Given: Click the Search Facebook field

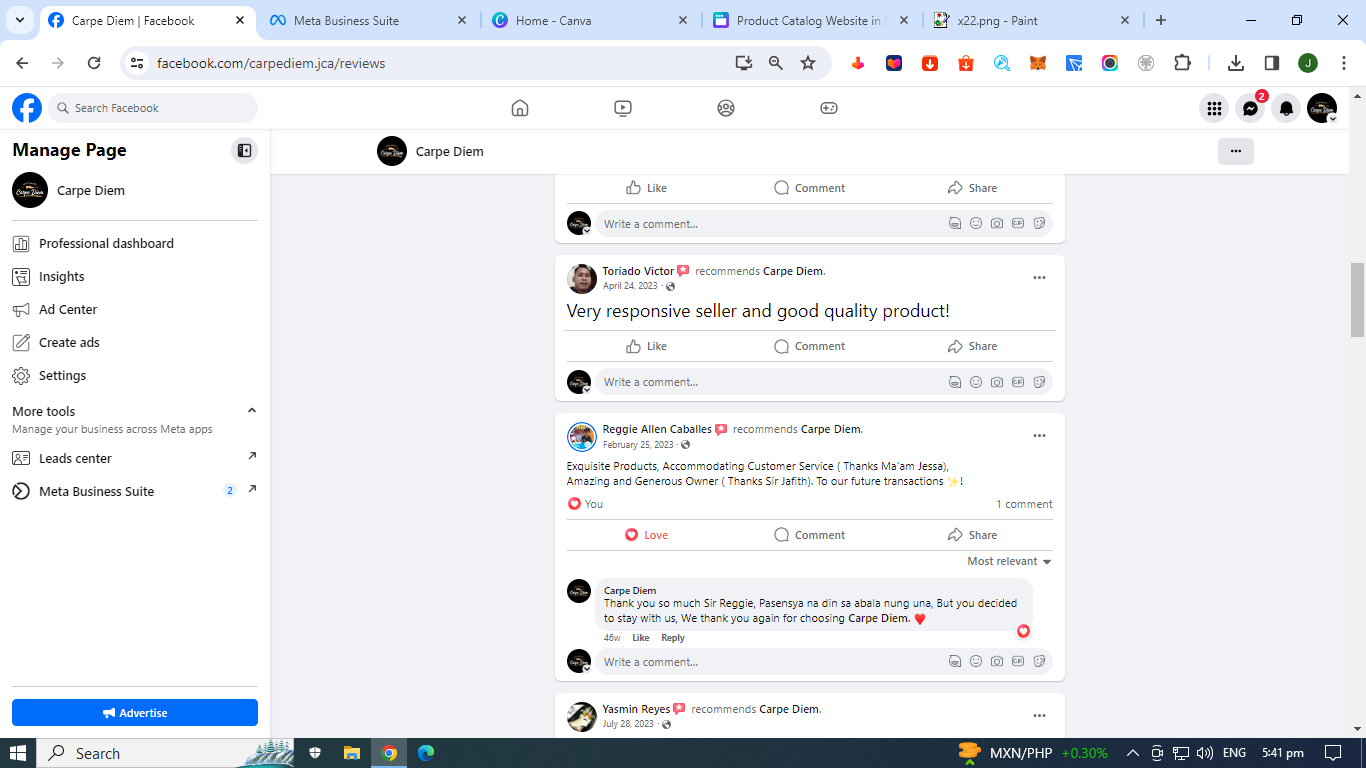Looking at the screenshot, I should (153, 108).
